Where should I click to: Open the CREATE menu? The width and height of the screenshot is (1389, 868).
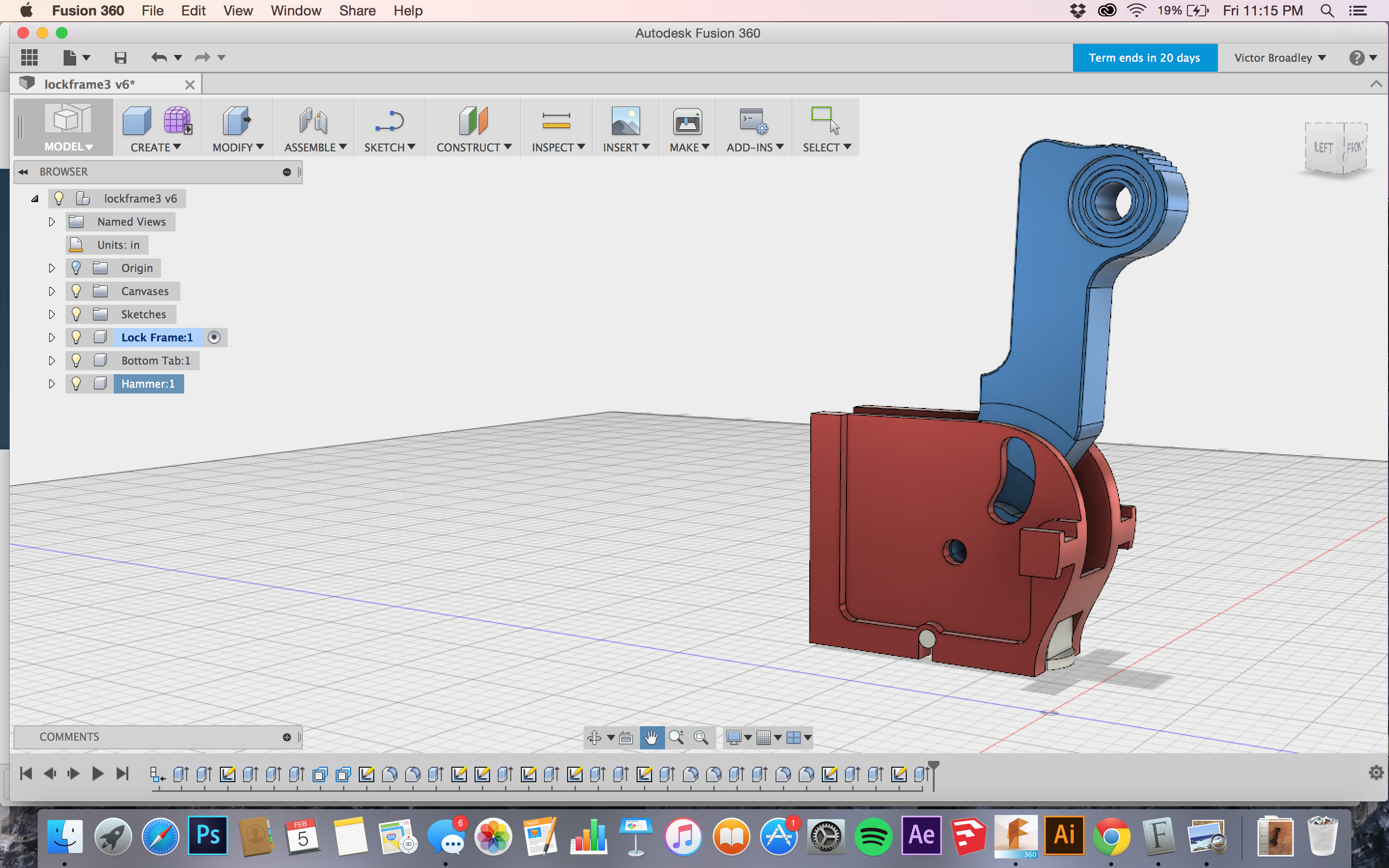(x=156, y=148)
